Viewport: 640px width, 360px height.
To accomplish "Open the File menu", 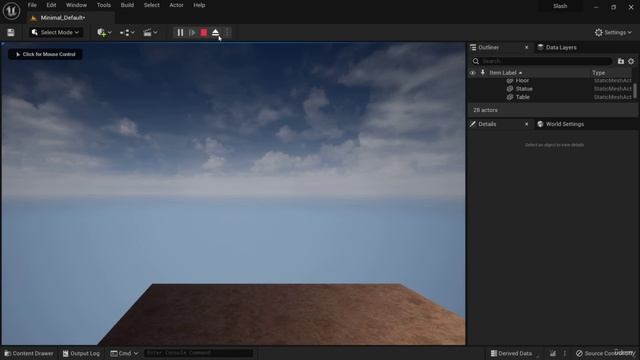I will pos(32,5).
